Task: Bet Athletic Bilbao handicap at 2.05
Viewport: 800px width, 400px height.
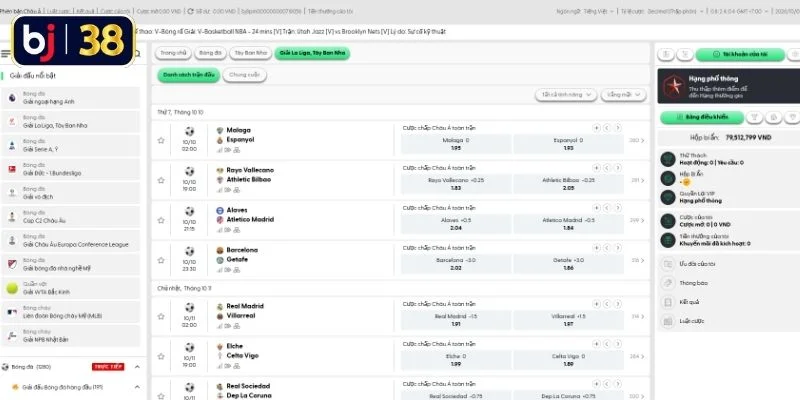Action: (568, 184)
